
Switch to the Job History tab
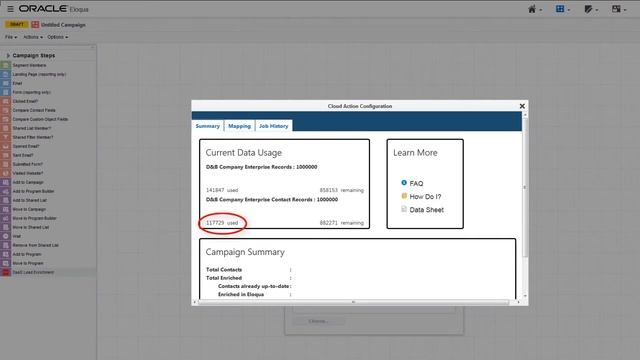(274, 126)
